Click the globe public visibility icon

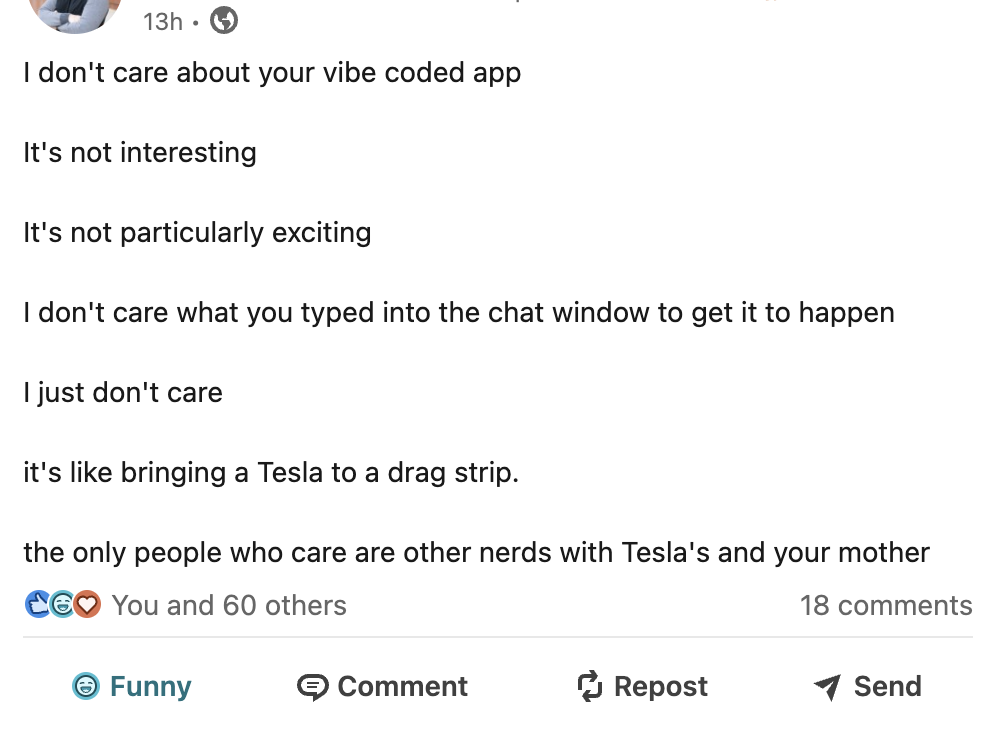(x=224, y=20)
